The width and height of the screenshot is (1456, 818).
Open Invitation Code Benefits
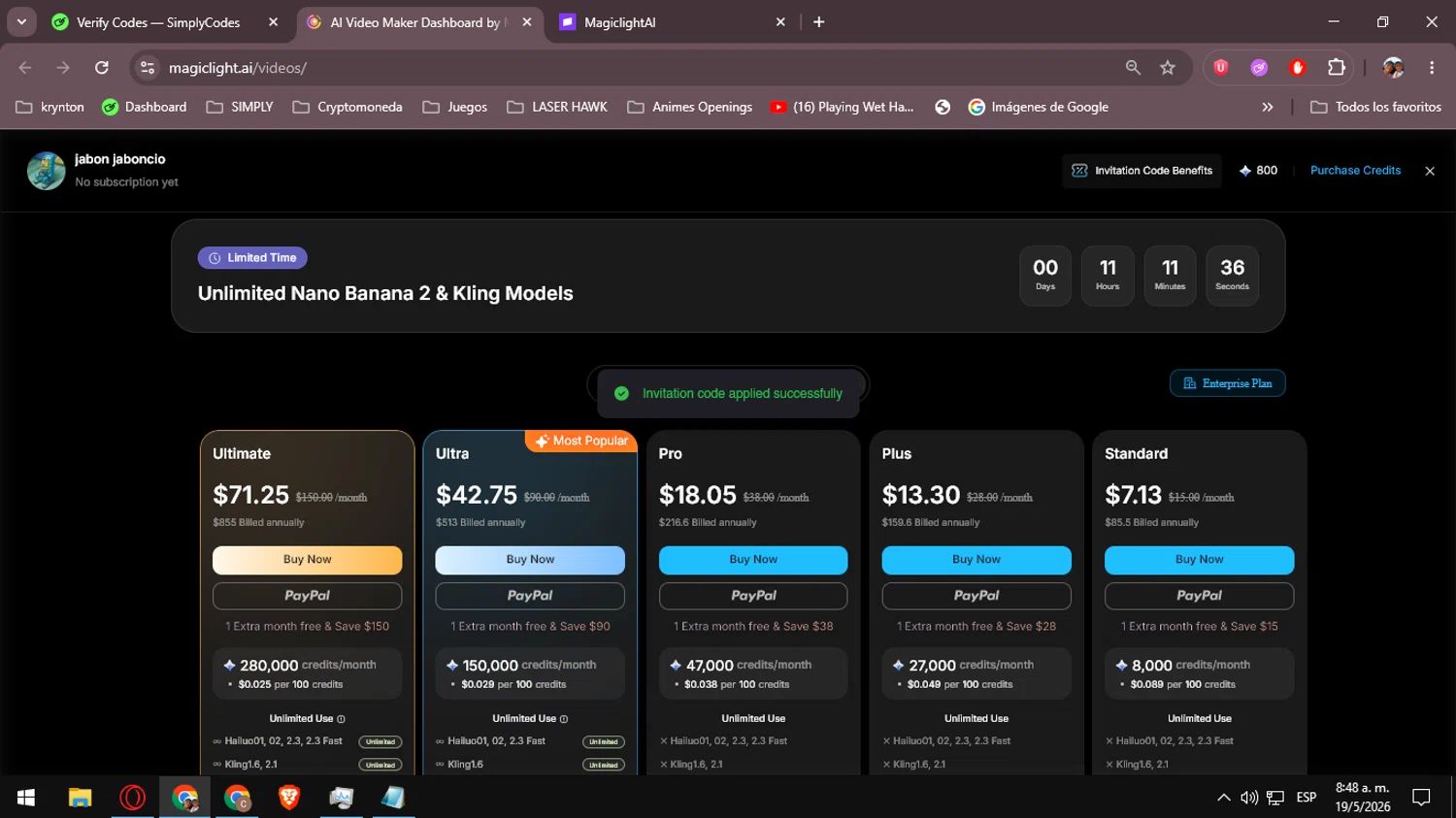(1142, 171)
